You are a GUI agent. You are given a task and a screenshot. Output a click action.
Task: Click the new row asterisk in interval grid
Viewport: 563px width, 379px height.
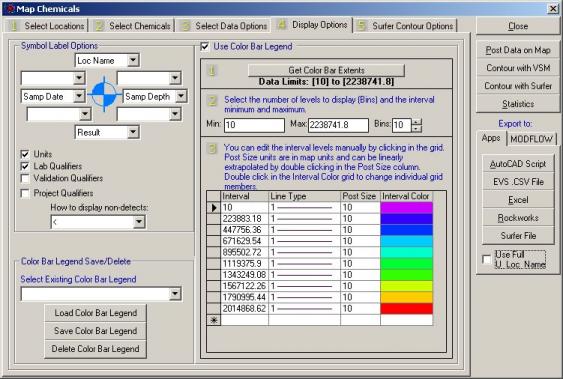point(214,320)
